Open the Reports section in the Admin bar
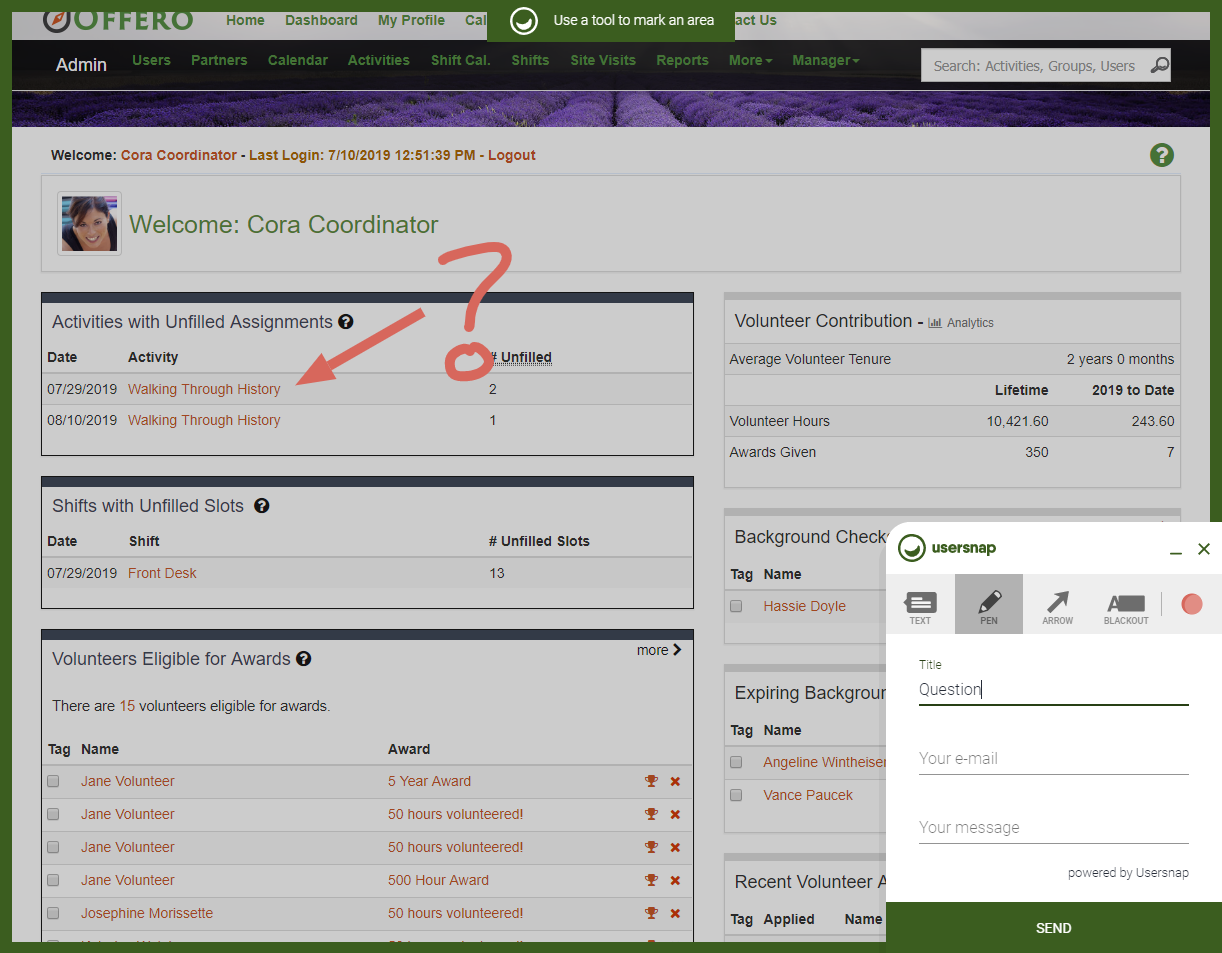 tap(682, 60)
